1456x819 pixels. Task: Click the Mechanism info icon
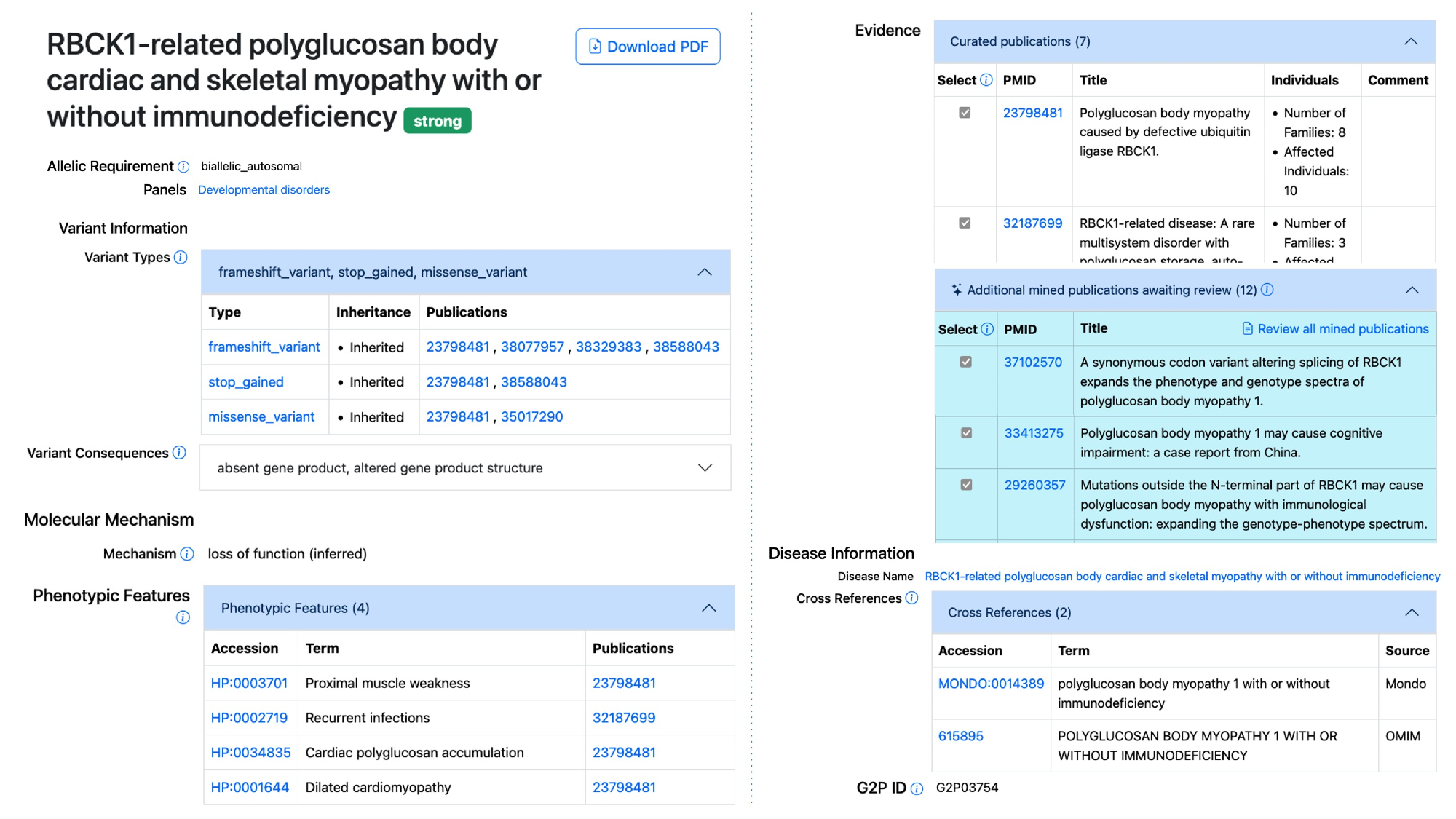pos(187,554)
